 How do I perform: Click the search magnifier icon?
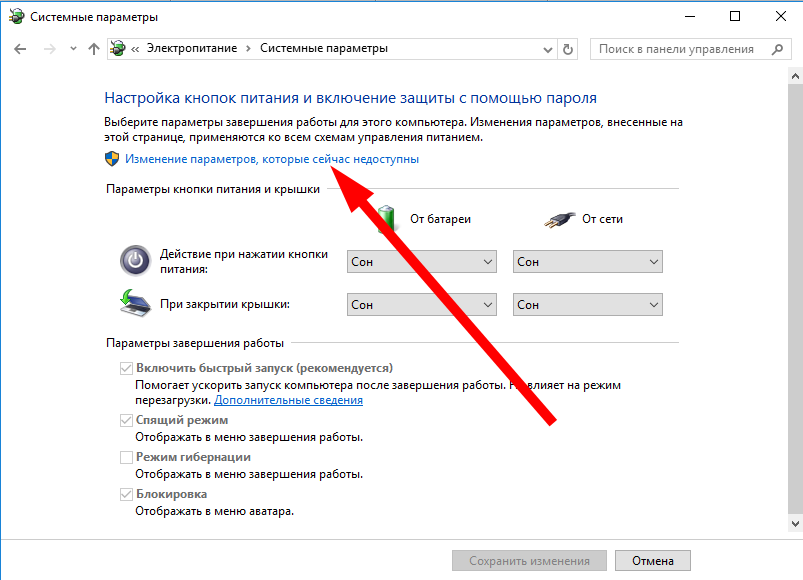[x=777, y=49]
